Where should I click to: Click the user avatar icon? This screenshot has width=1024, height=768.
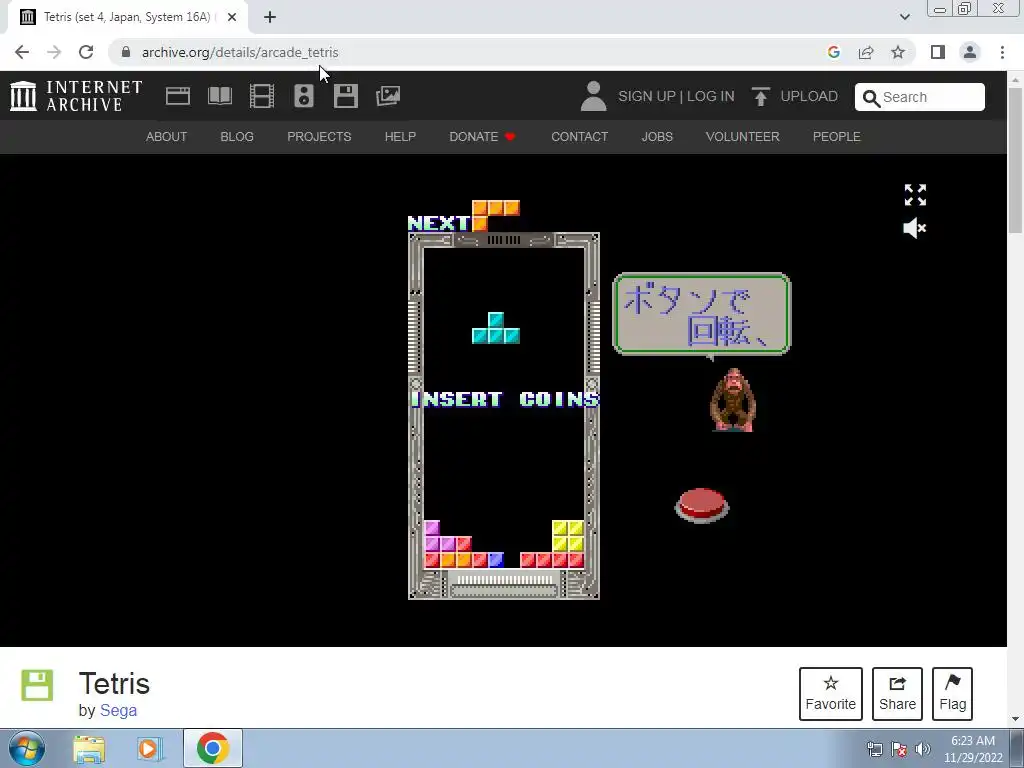coord(593,96)
